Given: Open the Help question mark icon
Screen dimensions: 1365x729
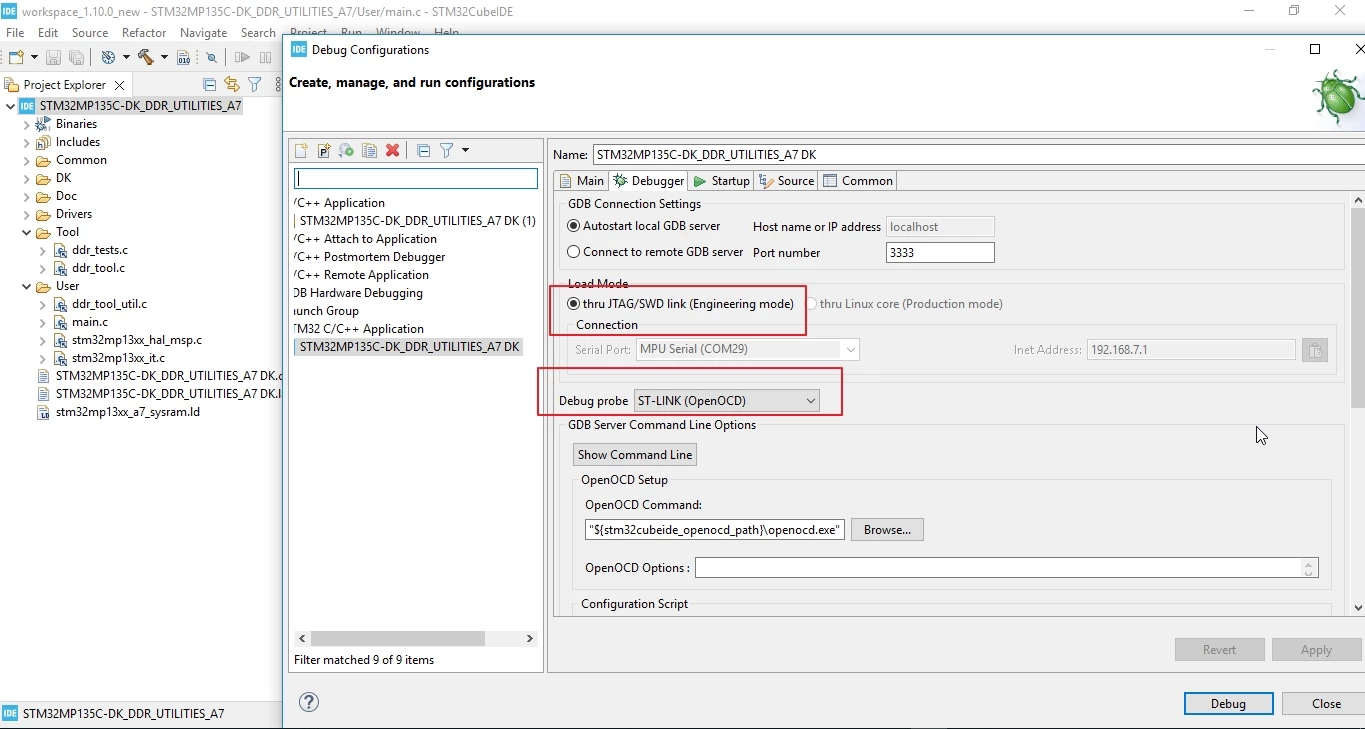Looking at the screenshot, I should [x=309, y=702].
